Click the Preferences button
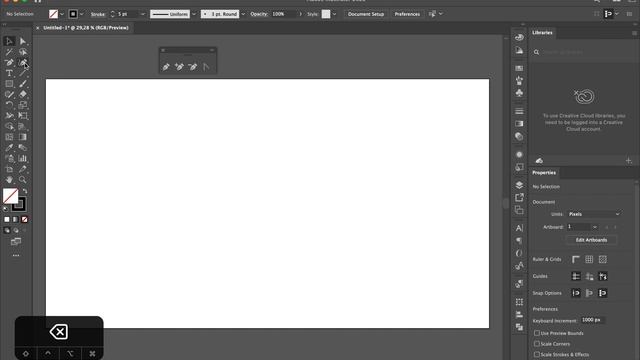Viewport: 640px width, 360px height. (407, 14)
